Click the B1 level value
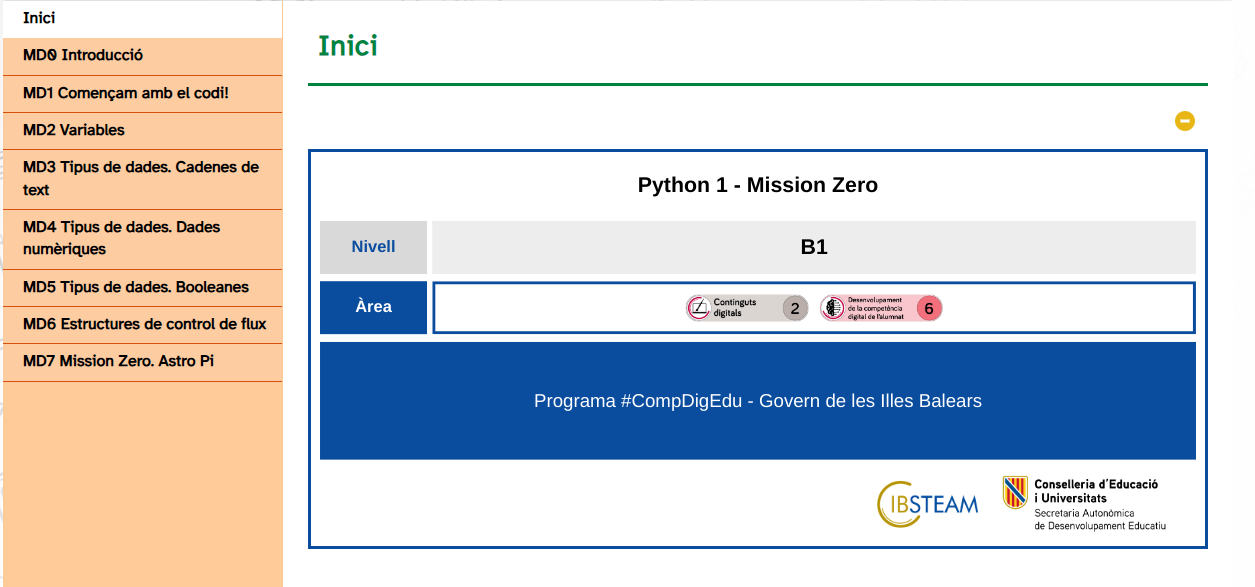 coord(814,247)
